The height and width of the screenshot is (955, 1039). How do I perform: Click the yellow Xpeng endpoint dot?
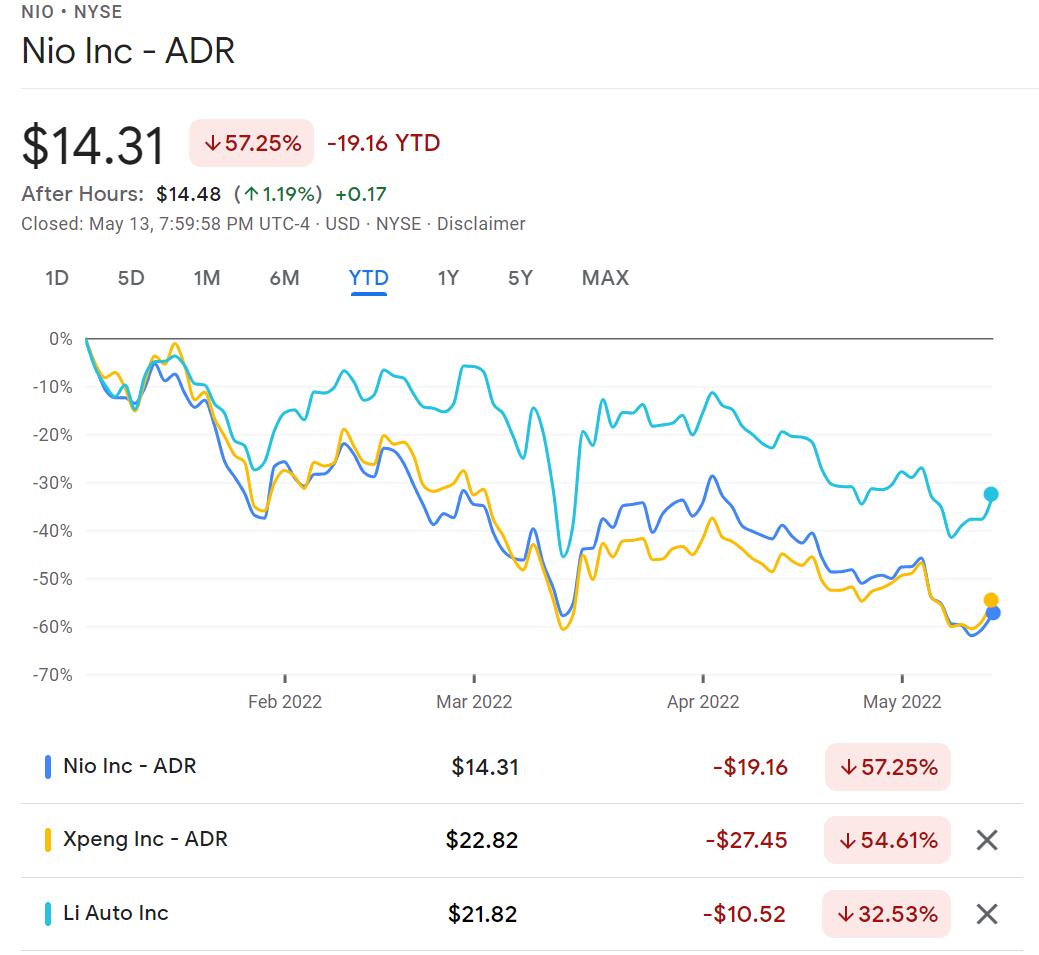click(991, 600)
